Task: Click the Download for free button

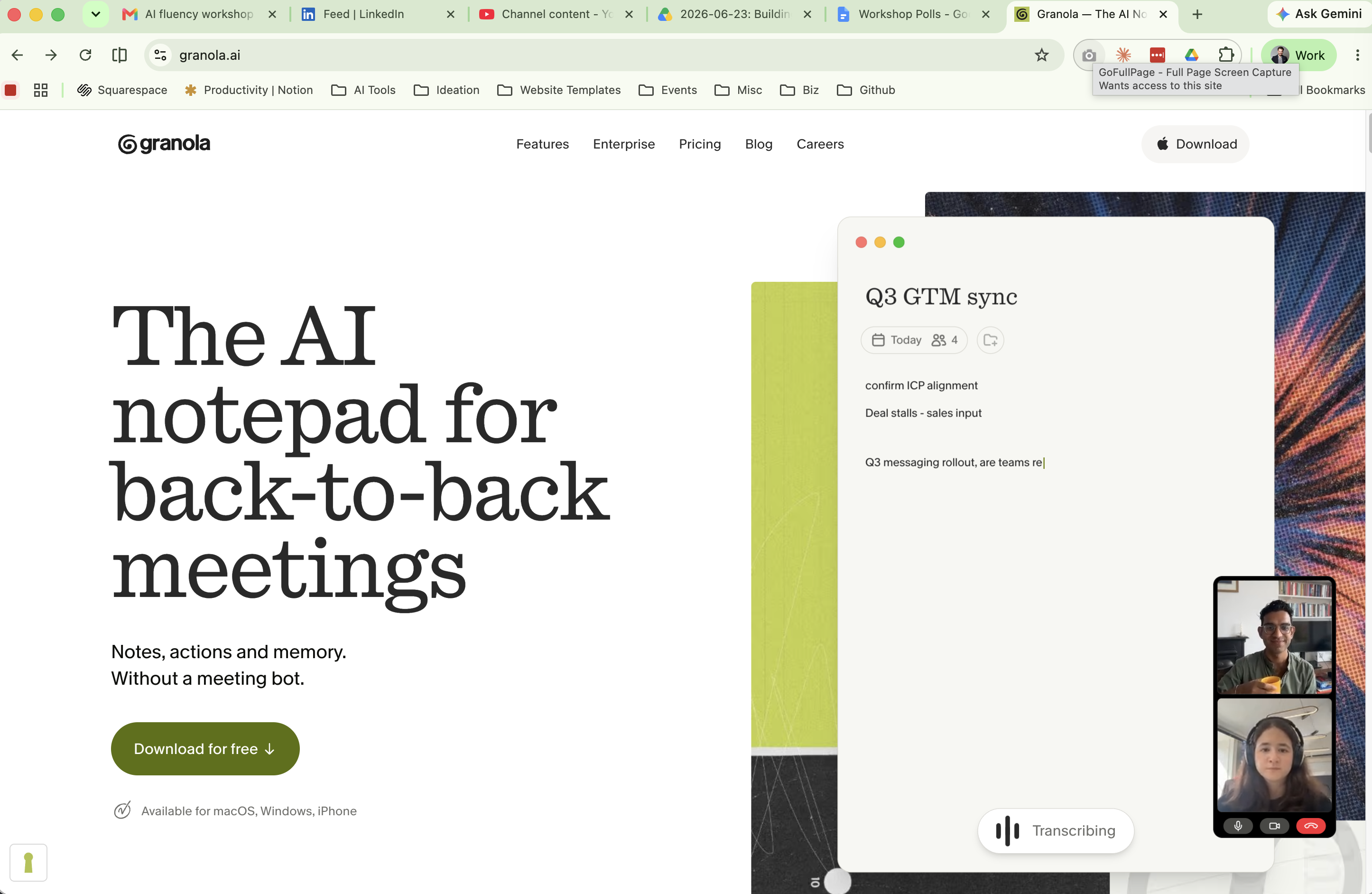Action: (x=205, y=749)
